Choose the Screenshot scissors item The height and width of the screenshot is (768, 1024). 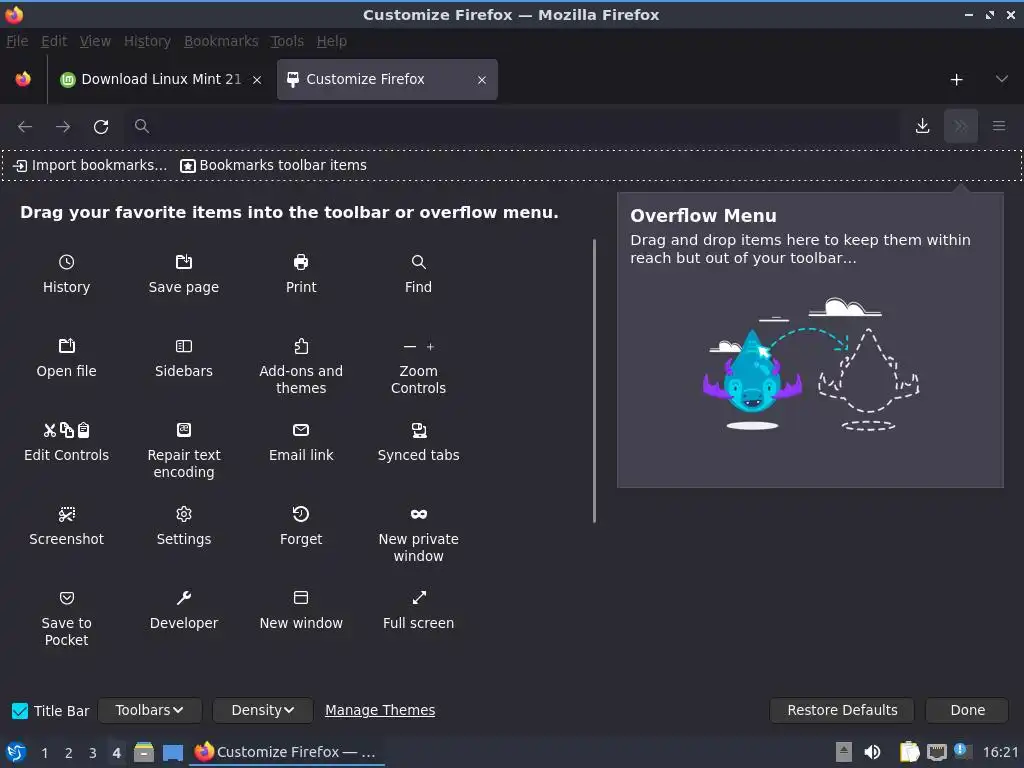66,526
